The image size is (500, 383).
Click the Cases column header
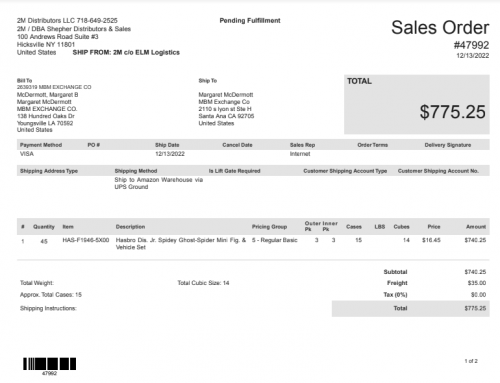click(x=354, y=227)
